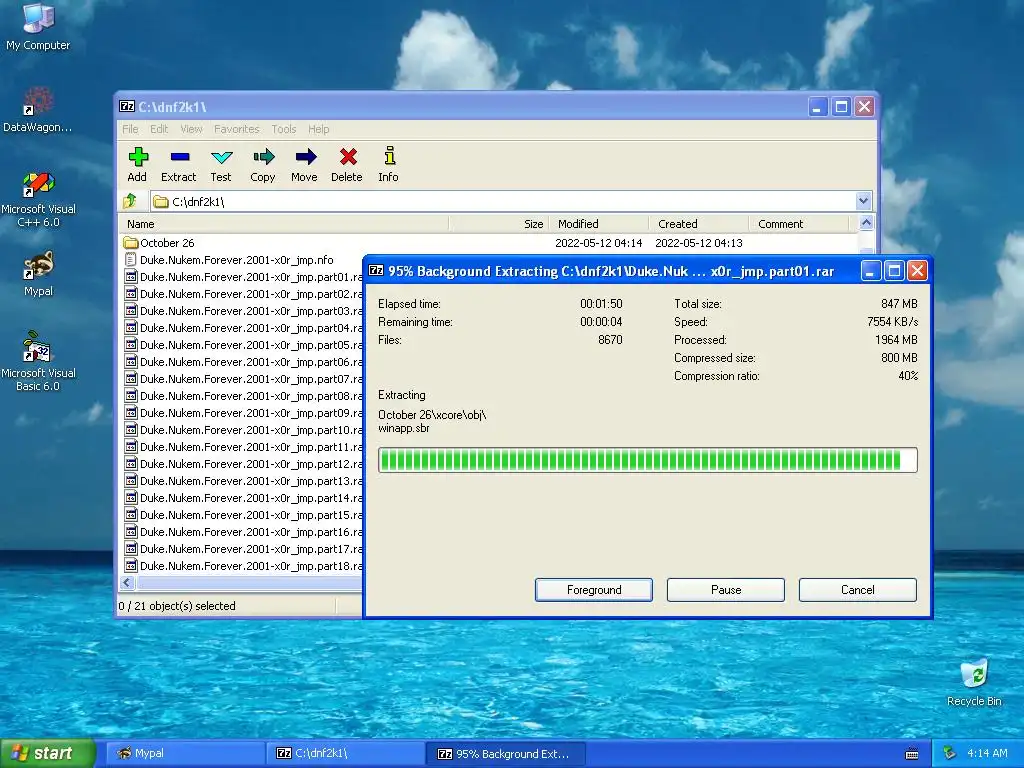The height and width of the screenshot is (768, 1024).
Task: Switch to C:\dnf2k1\ taskbar button
Action: point(345,753)
